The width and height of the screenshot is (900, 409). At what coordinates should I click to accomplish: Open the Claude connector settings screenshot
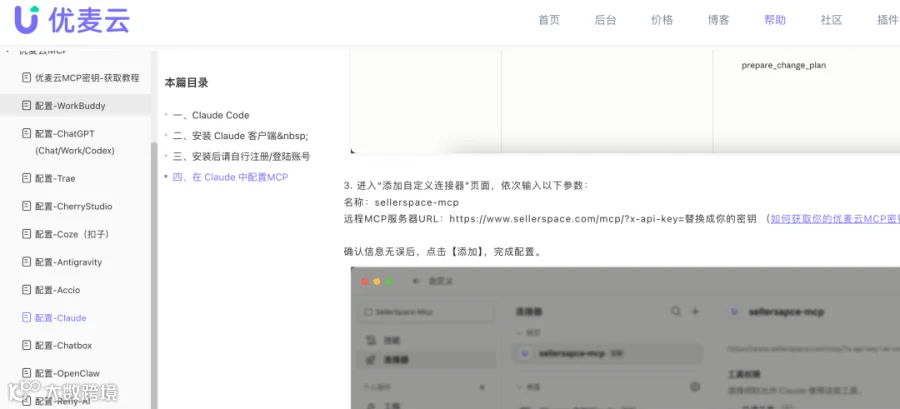tap(625, 338)
